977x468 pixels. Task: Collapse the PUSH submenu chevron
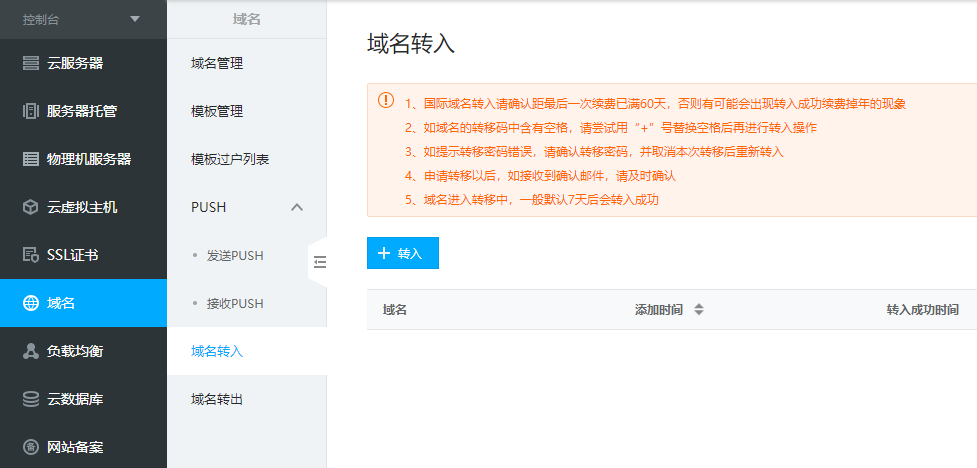click(x=296, y=207)
